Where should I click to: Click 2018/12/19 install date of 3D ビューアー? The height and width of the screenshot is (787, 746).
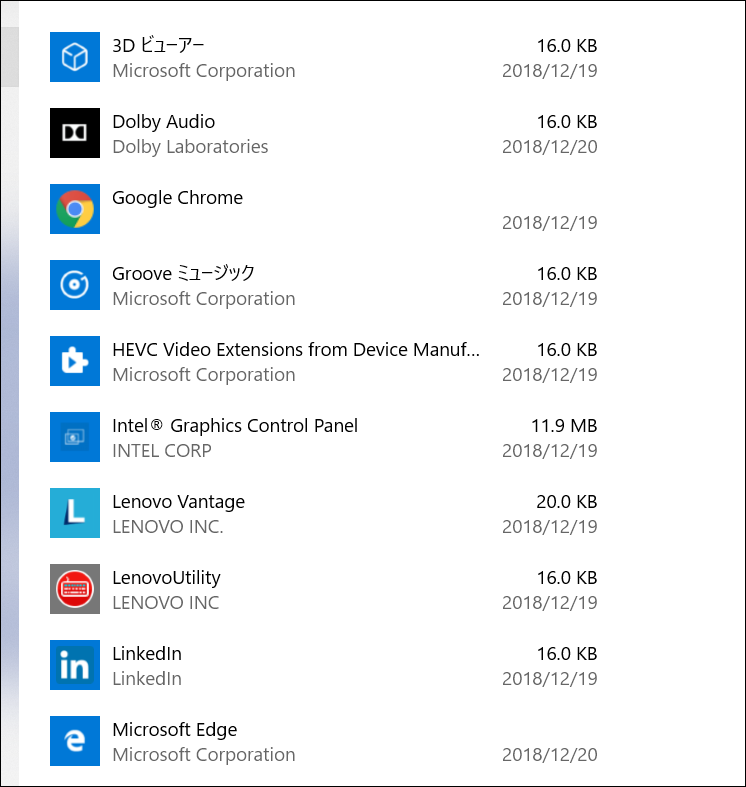tap(550, 71)
